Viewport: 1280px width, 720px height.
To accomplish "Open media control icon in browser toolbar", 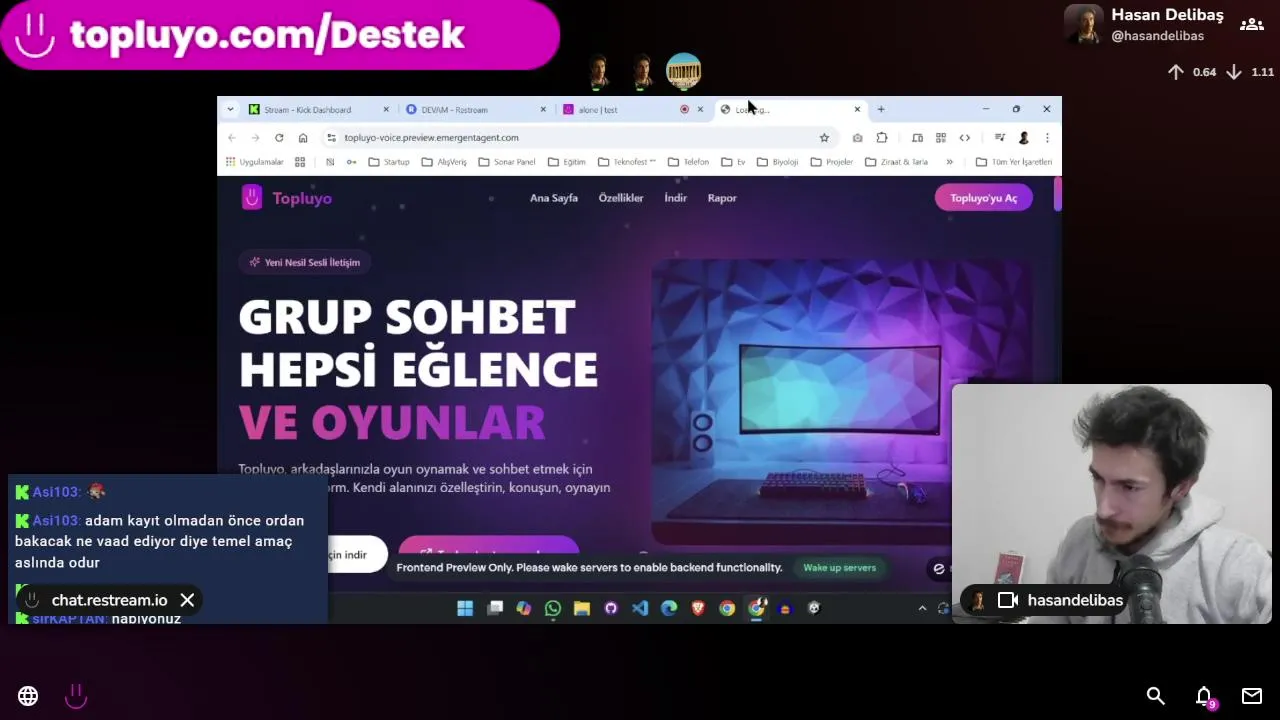I will click(x=999, y=138).
